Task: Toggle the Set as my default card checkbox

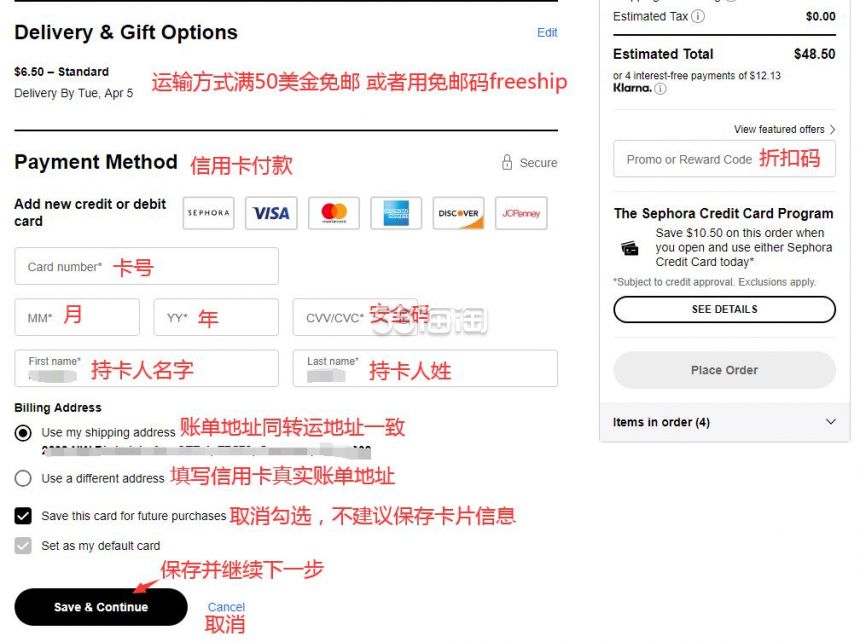Action: (23, 546)
